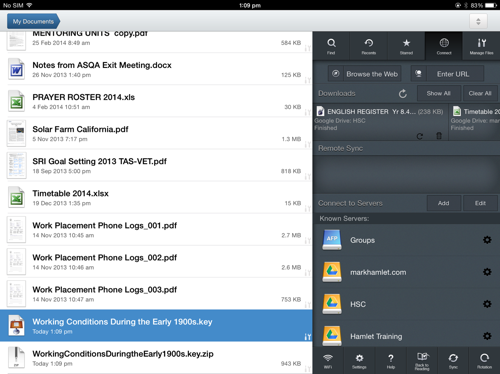
Task: Open the MENTORING UNITS copy.pdf file
Action: tap(156, 42)
